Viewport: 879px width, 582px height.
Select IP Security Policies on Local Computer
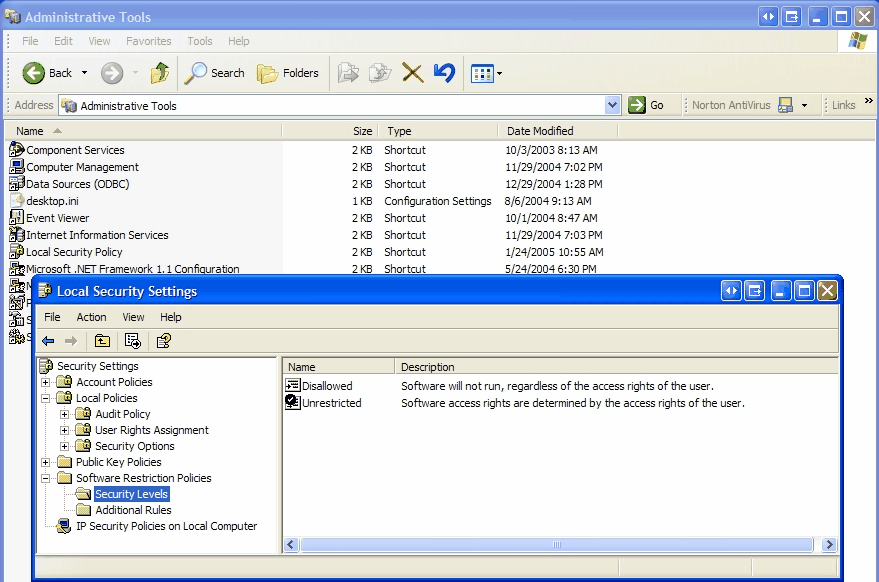[157, 526]
